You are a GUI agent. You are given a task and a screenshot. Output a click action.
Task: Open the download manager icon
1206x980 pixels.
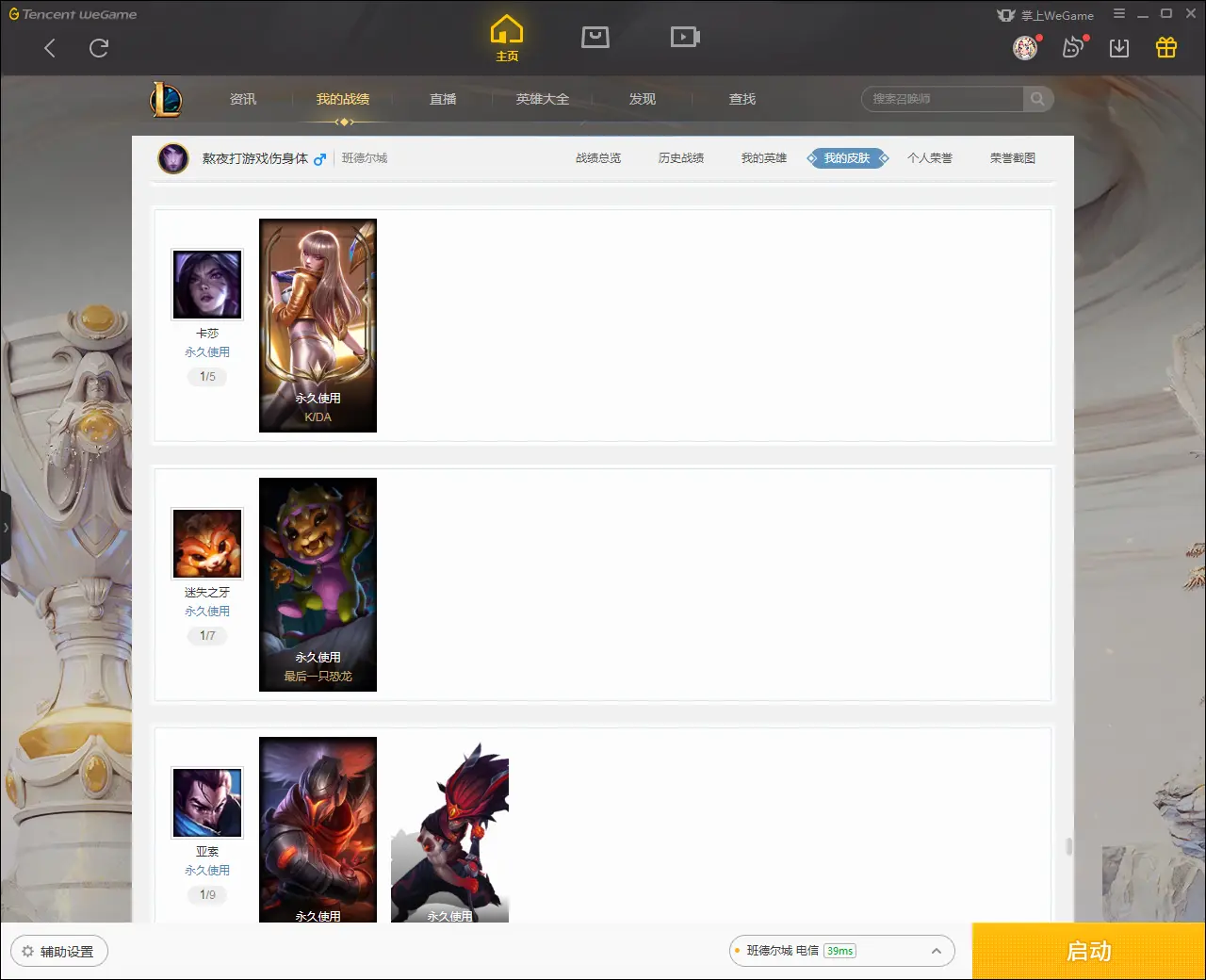[x=1119, y=48]
